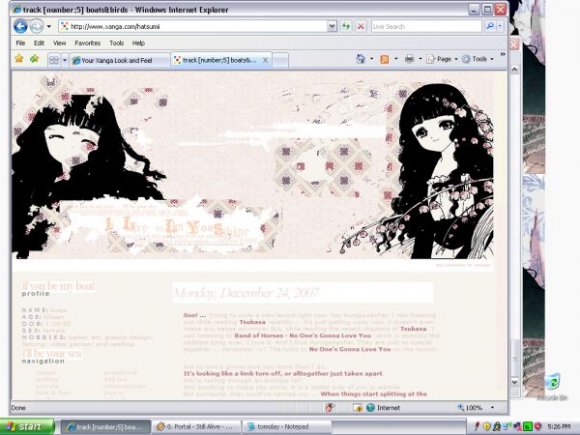The height and width of the screenshot is (435, 580).
Task: Click the left-most system tray icon
Action: point(478,427)
